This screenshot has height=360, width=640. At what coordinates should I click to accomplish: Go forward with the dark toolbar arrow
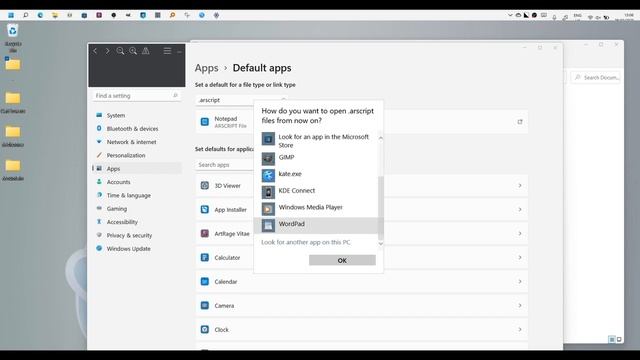[x=107, y=51]
